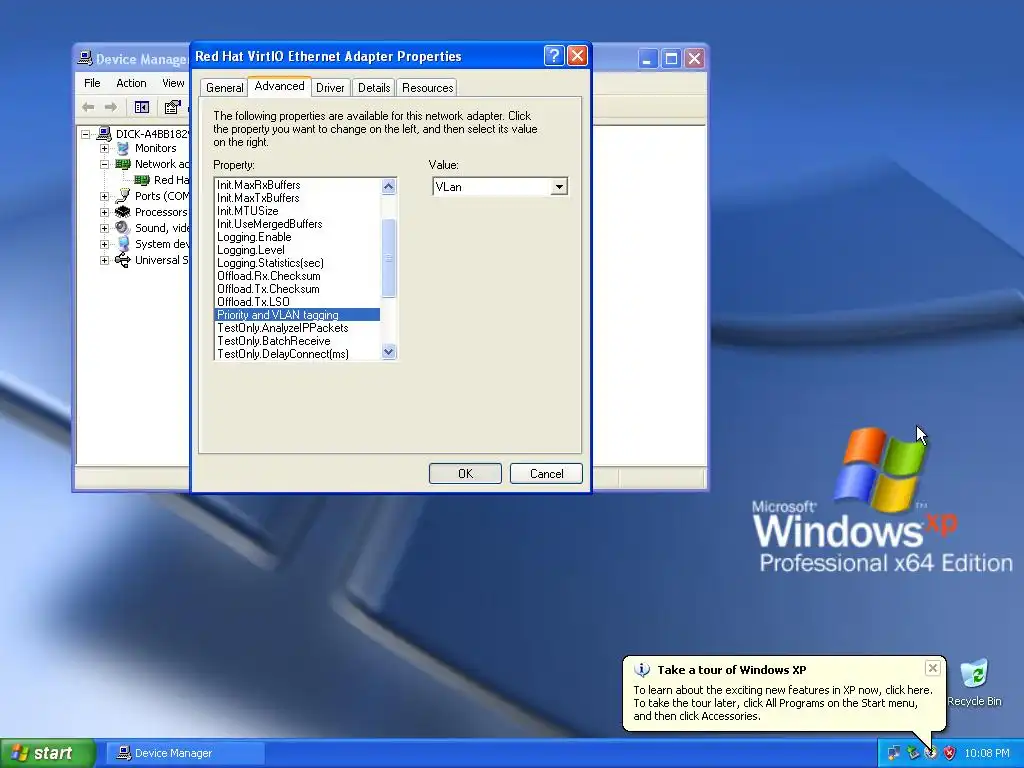Image resolution: width=1024 pixels, height=768 pixels.
Task: Select Init.MaxTxBuffers property
Action: 297,198
